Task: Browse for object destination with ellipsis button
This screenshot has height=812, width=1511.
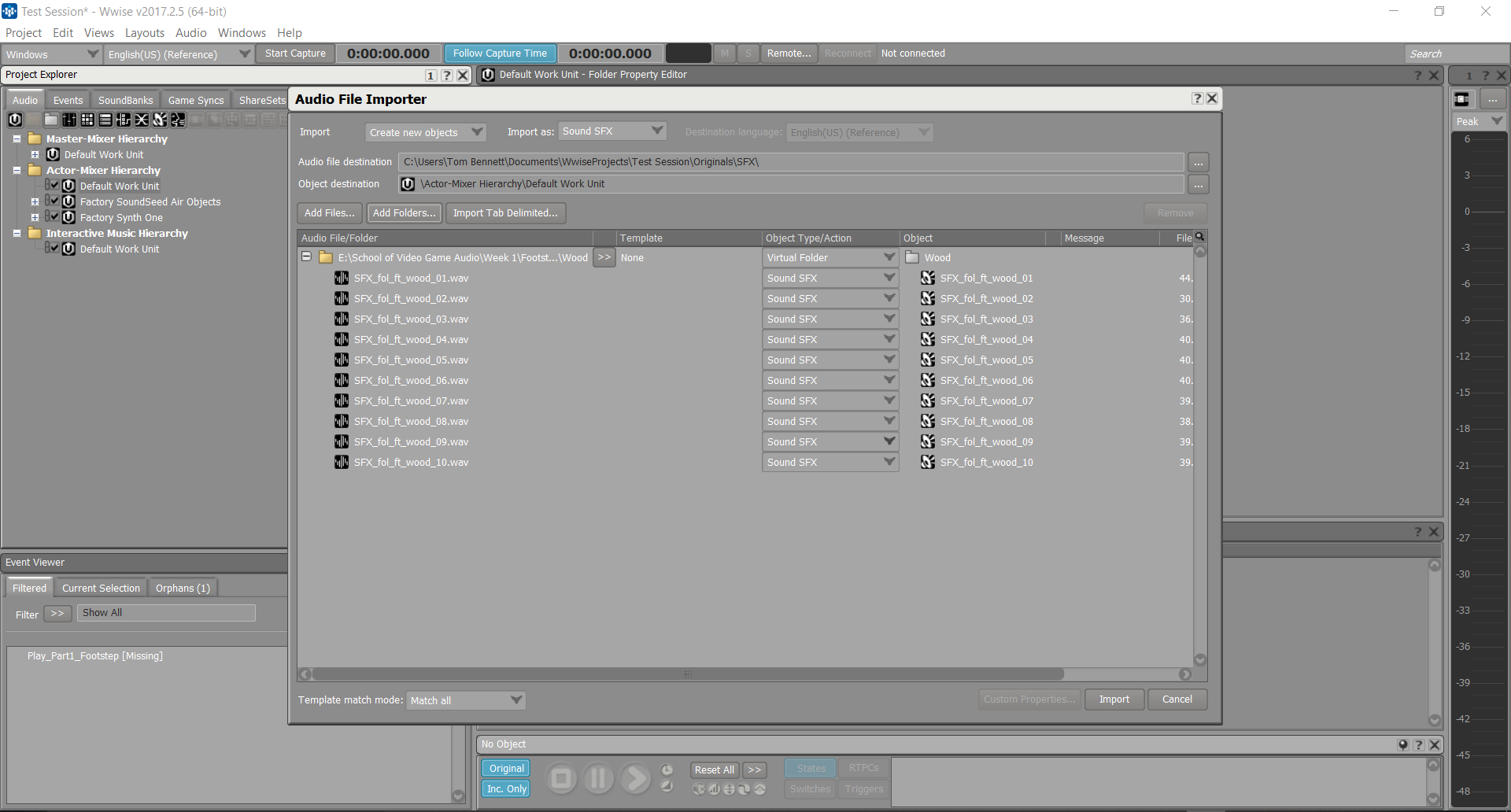Action: coord(1198,184)
